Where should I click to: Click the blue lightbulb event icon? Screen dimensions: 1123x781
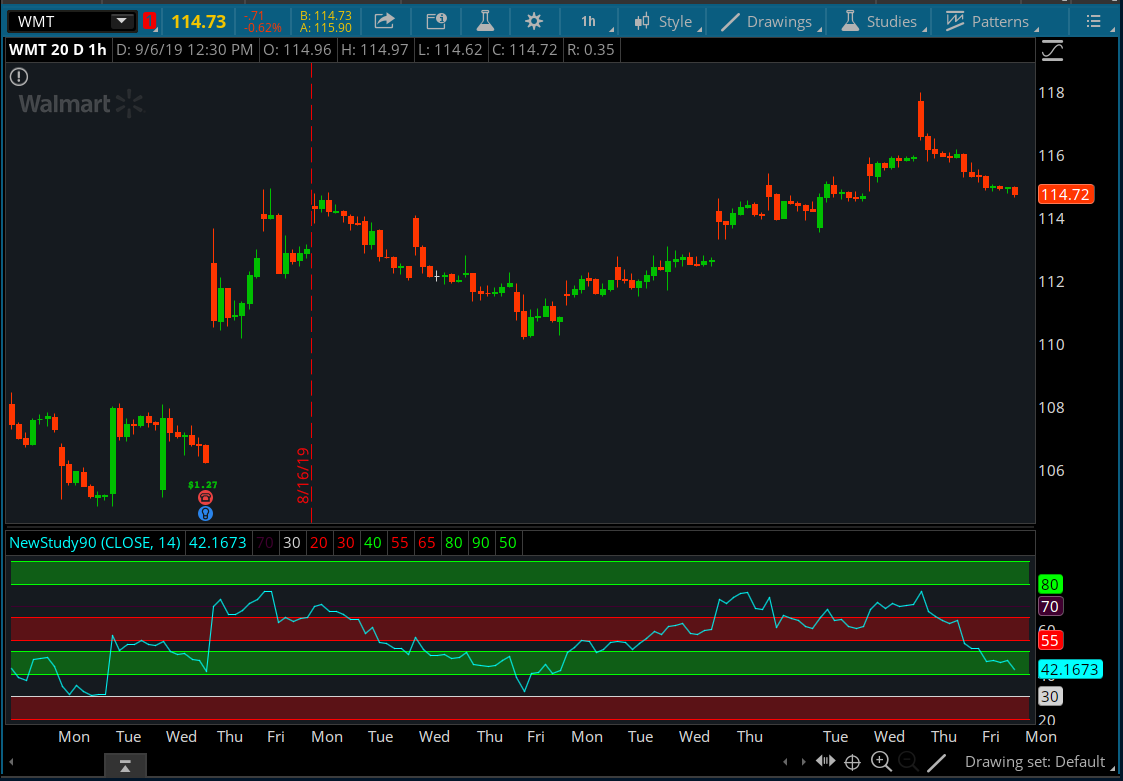click(206, 513)
